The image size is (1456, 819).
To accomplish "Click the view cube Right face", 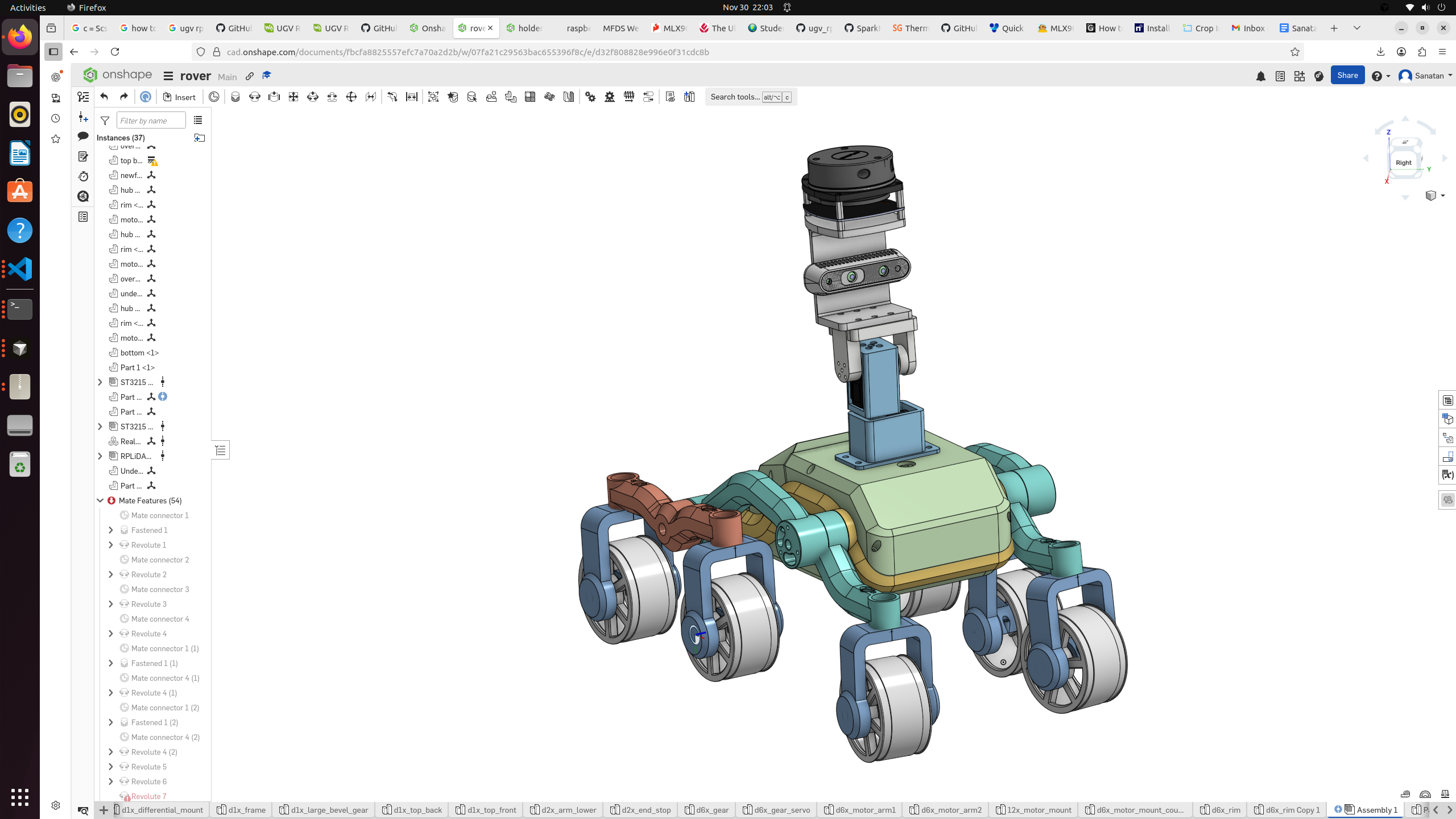I will pyautogui.click(x=1403, y=163).
